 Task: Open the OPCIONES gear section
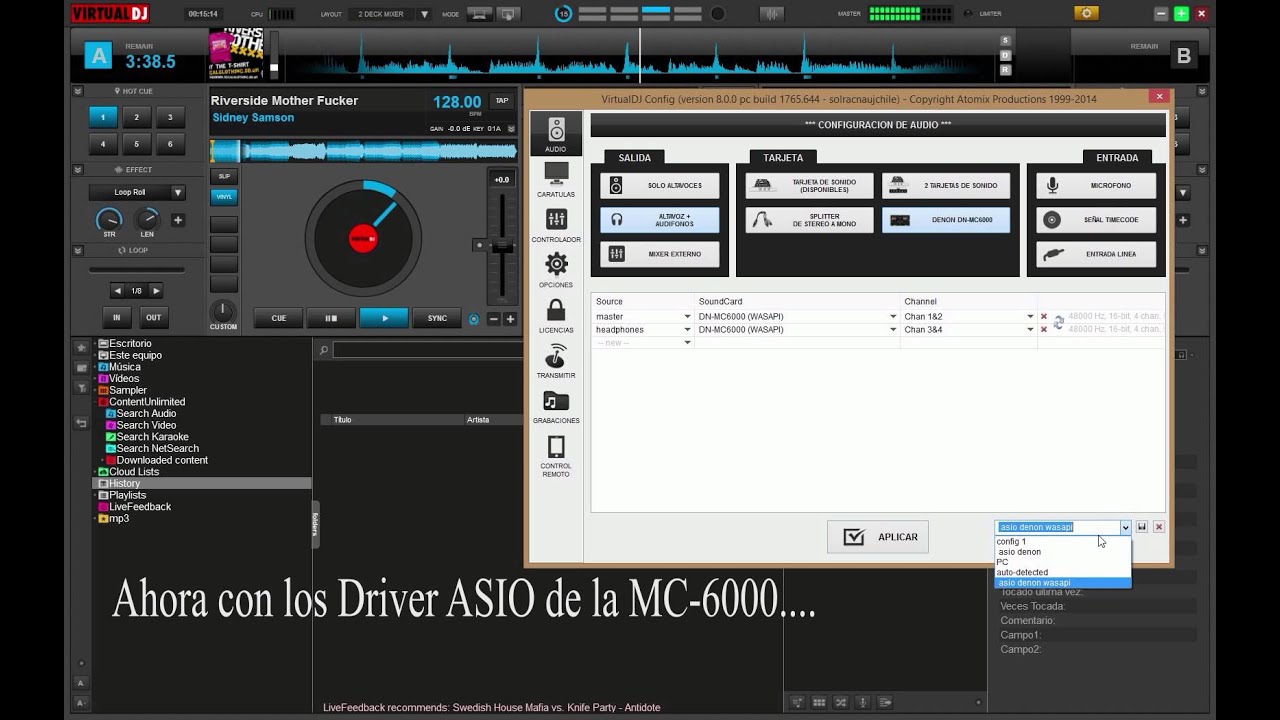pyautogui.click(x=556, y=270)
